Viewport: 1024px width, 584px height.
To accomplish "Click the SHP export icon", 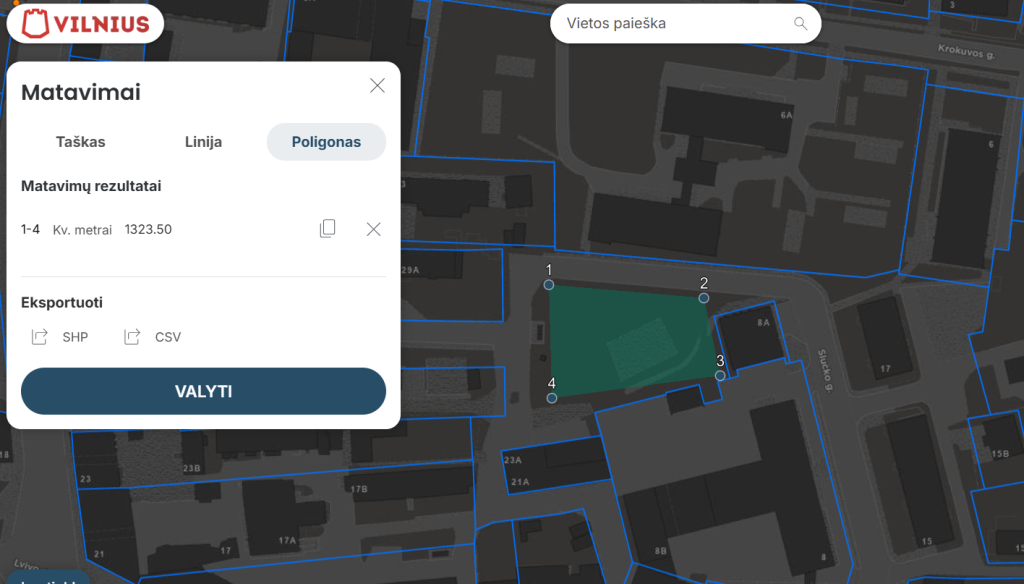I will (39, 337).
